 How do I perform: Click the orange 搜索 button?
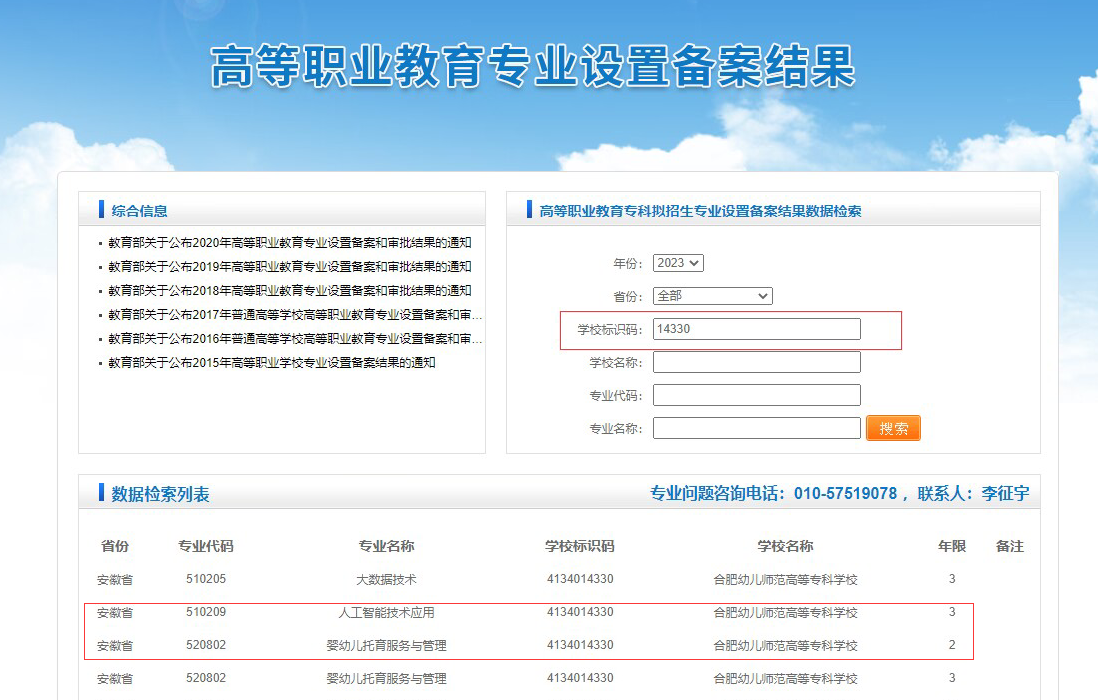pos(893,428)
